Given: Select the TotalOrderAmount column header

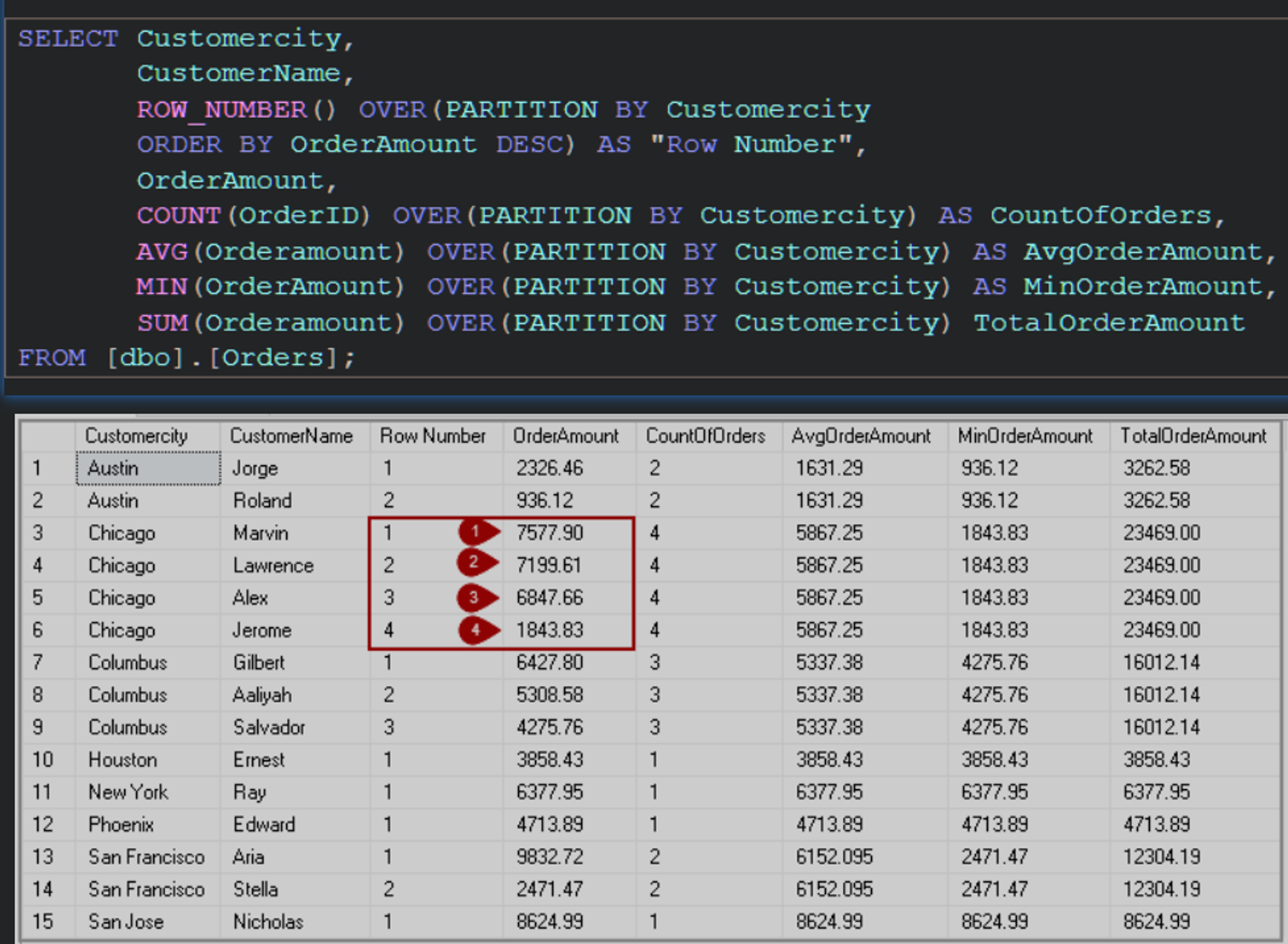Looking at the screenshot, I should click(1195, 436).
